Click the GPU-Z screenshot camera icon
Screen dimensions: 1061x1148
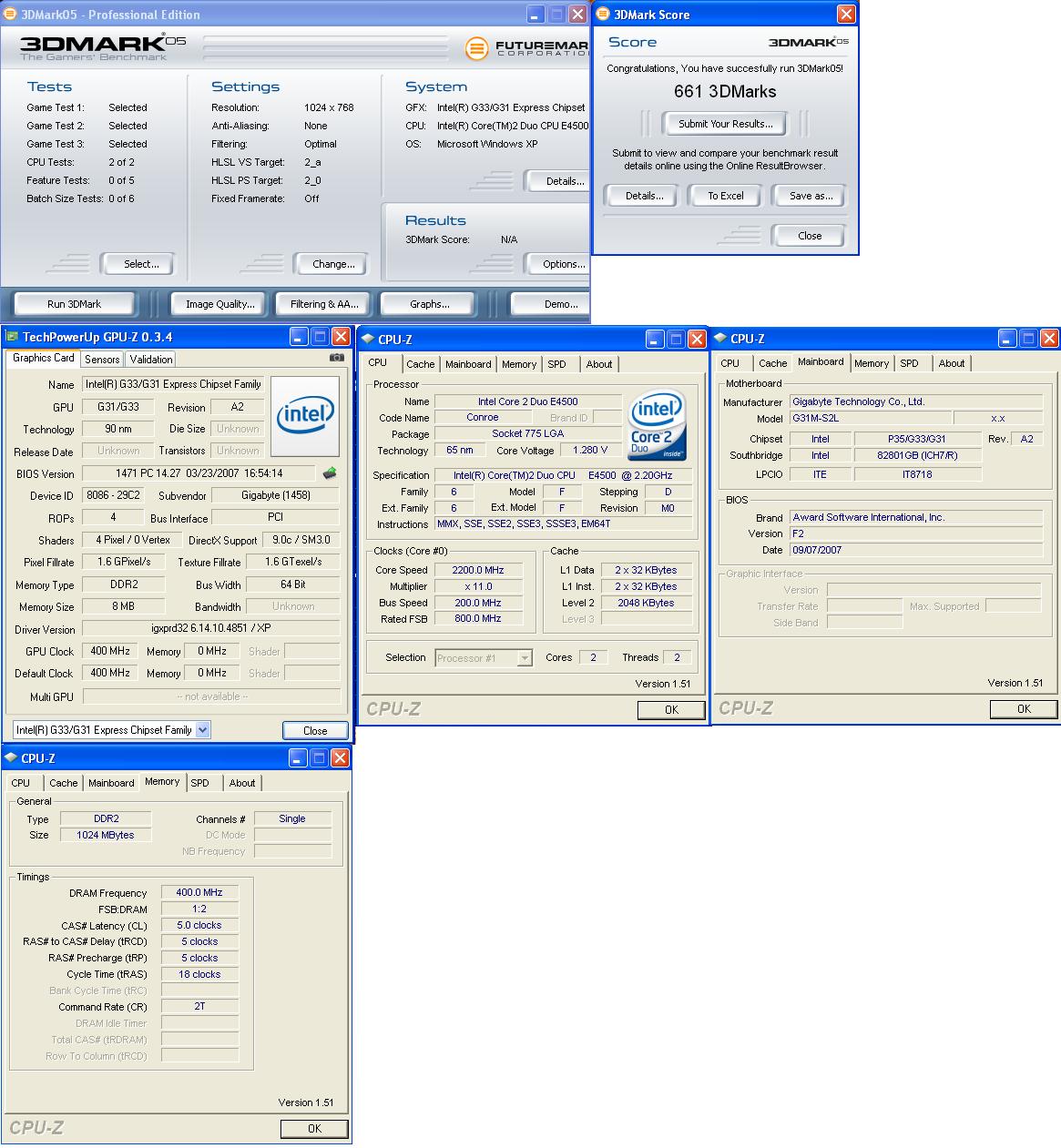337,358
